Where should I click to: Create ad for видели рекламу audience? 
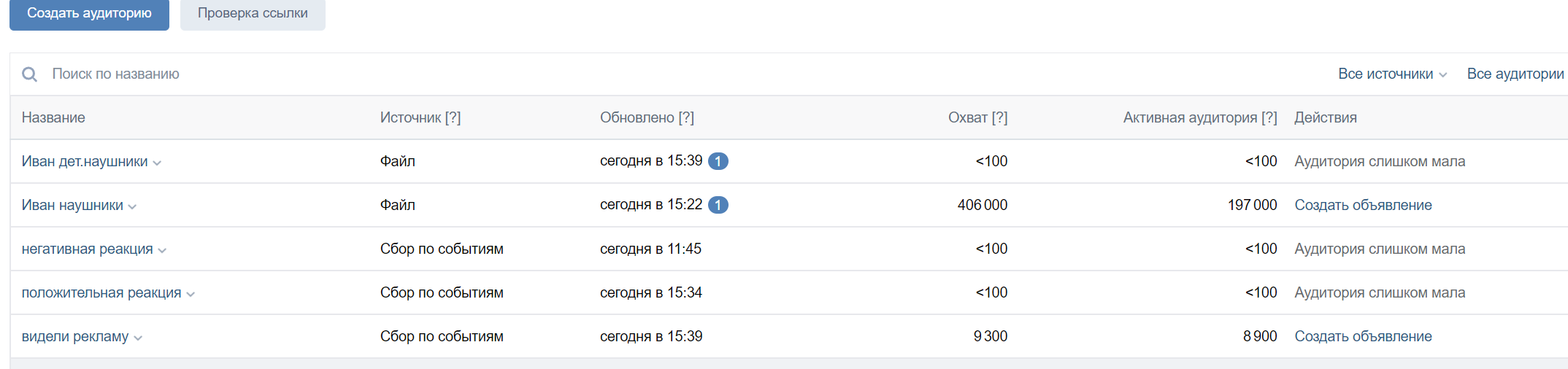(x=1363, y=336)
